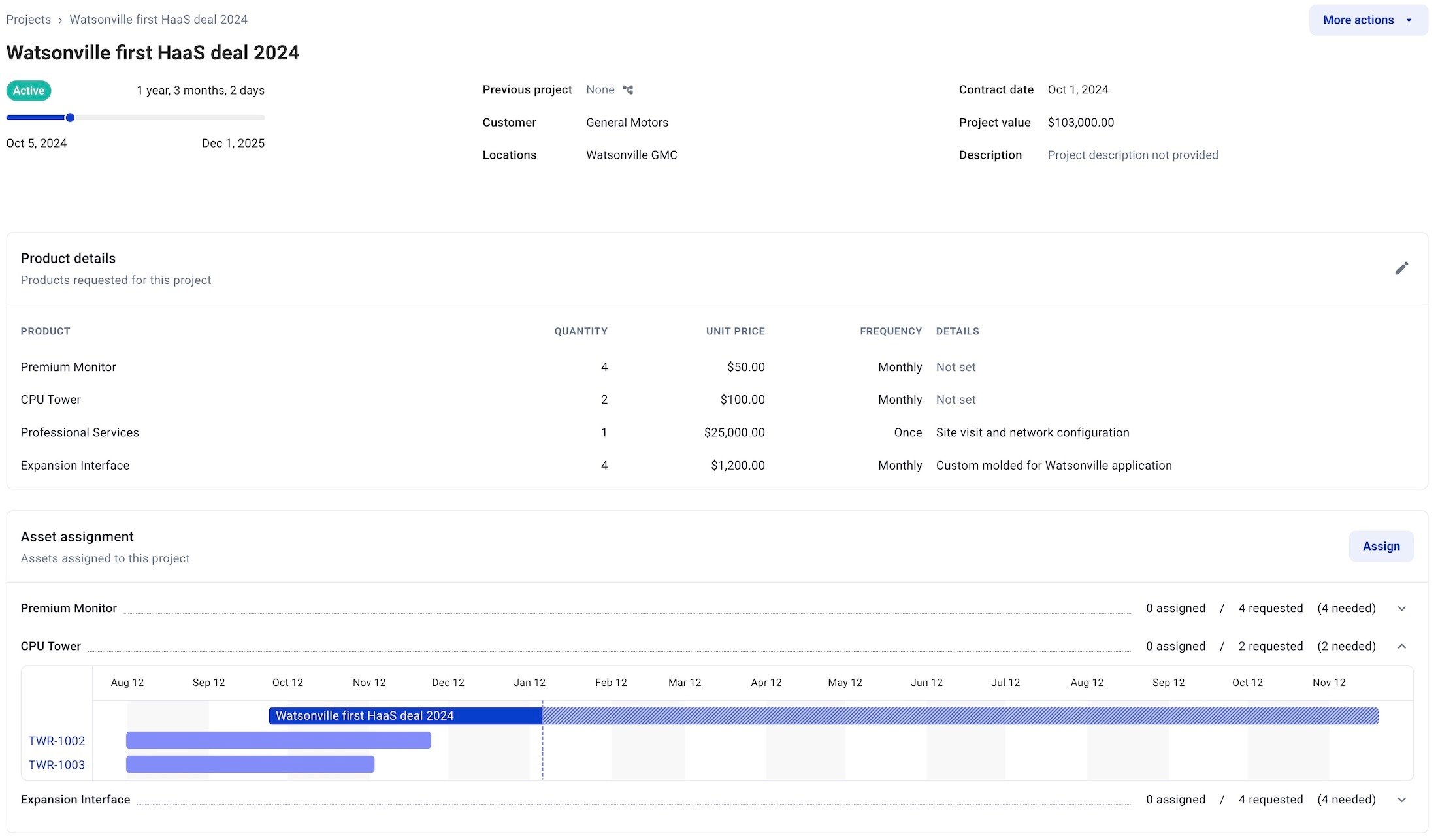
Task: Click the hatched future portion of project bar
Action: (x=960, y=716)
